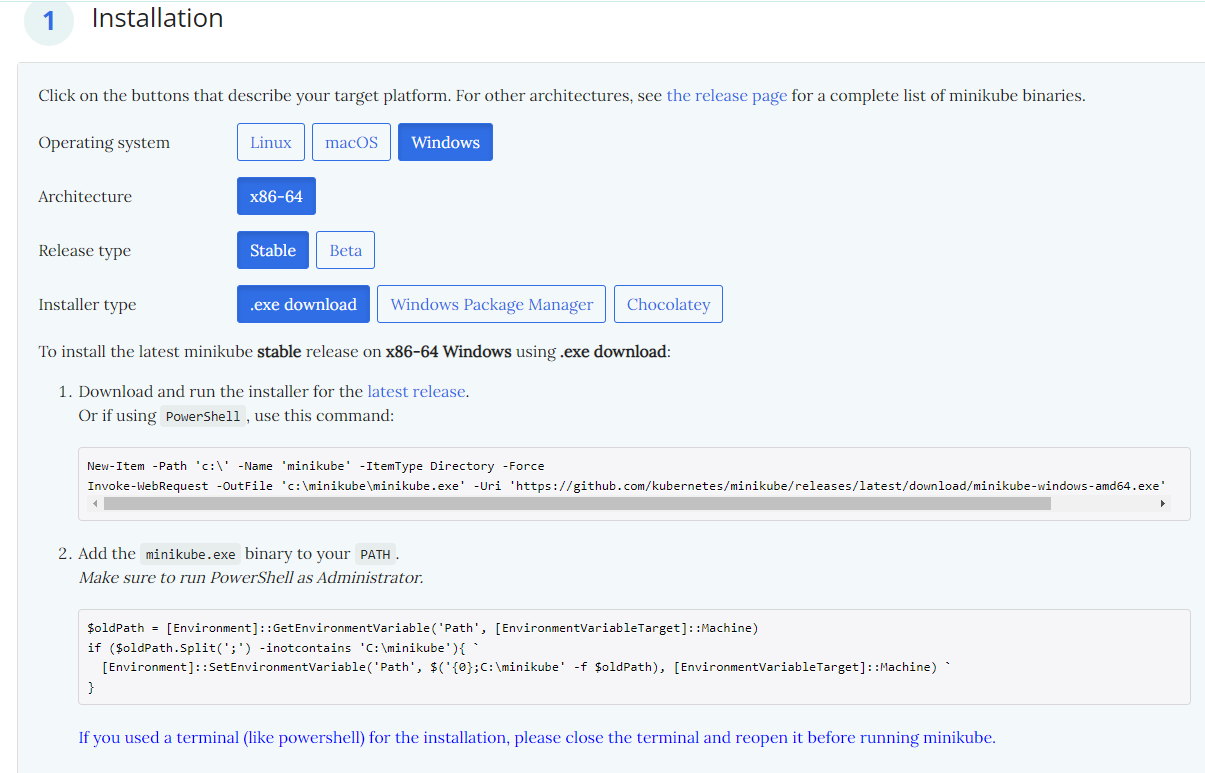The image size is (1205, 773).
Task: Select the macOS operating system button
Action: pyautogui.click(x=351, y=142)
